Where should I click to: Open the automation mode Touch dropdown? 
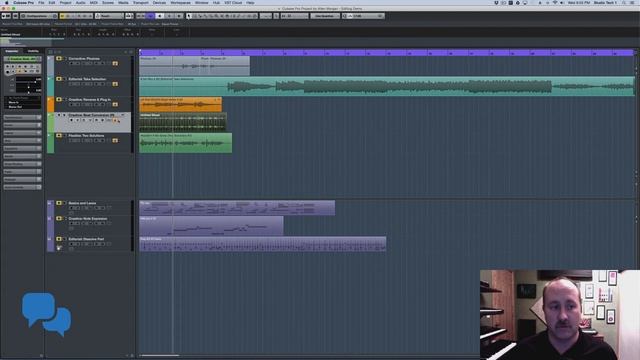pyautogui.click(x=109, y=16)
